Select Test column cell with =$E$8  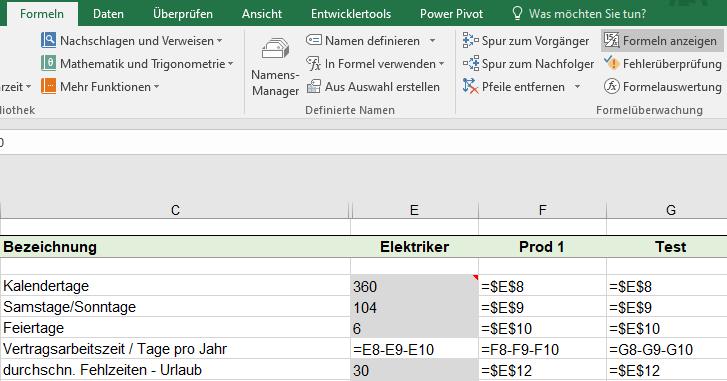(x=667, y=286)
